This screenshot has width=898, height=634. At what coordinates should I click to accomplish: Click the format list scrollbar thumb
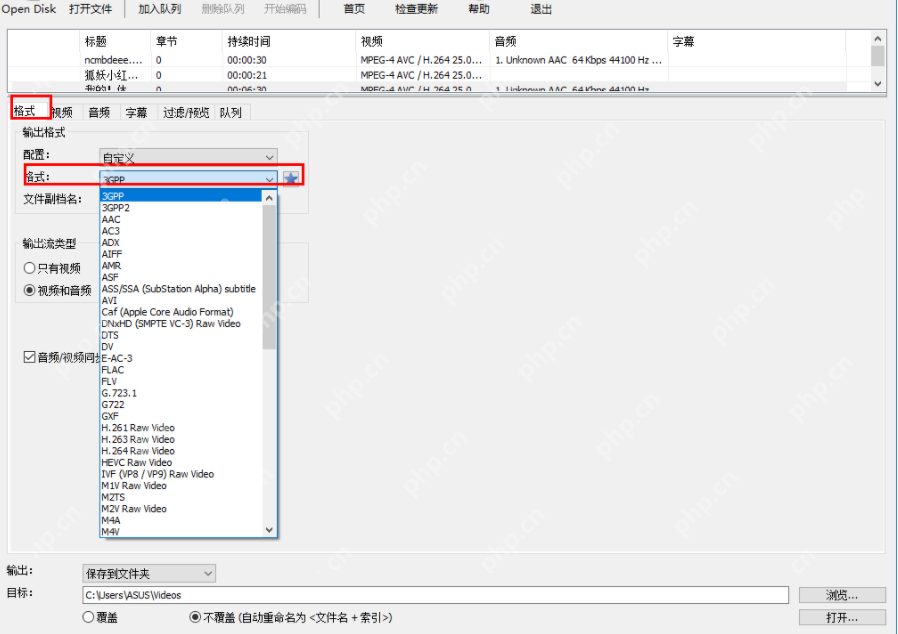269,277
